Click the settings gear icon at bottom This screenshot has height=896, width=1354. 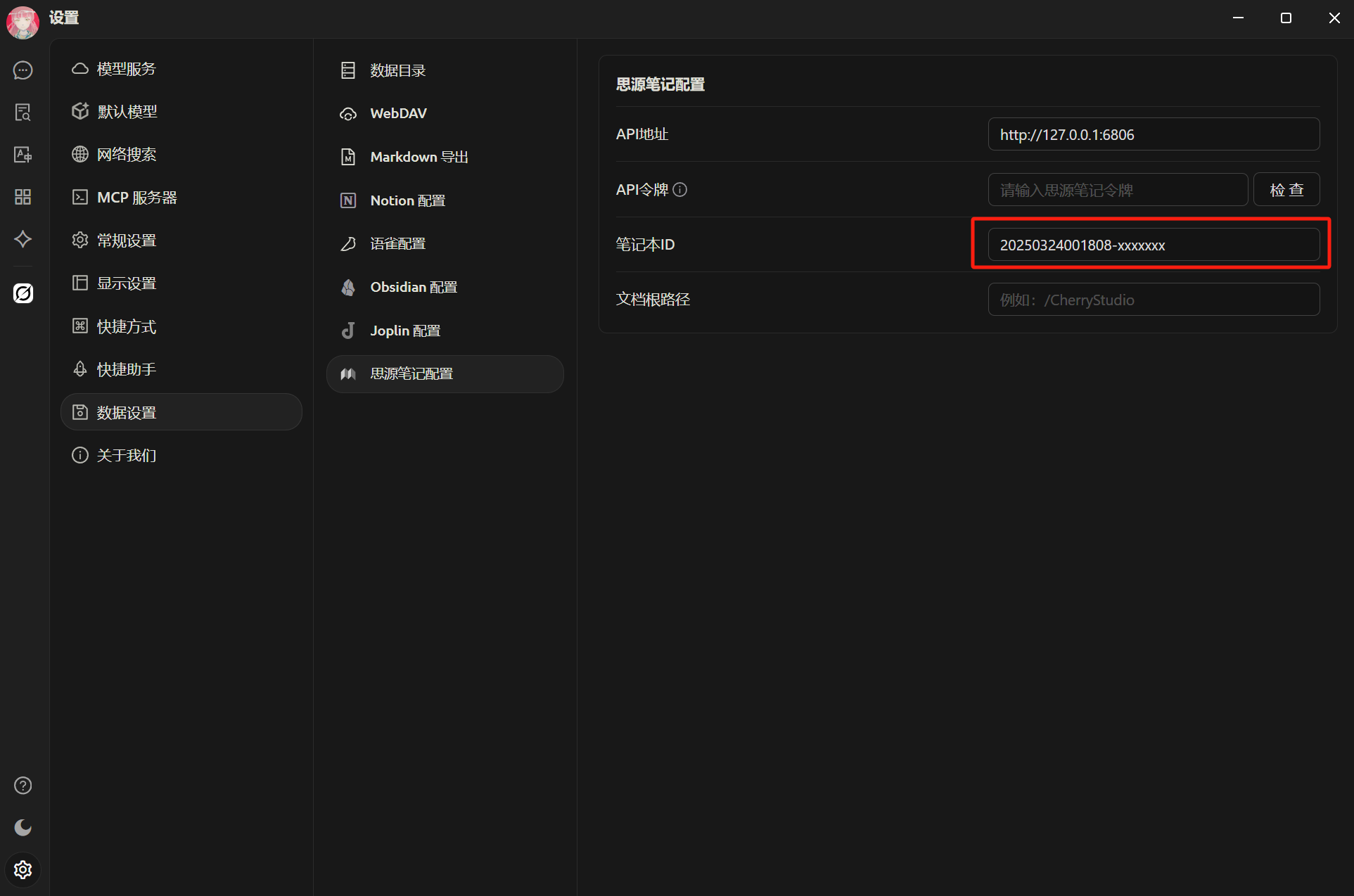tap(23, 870)
